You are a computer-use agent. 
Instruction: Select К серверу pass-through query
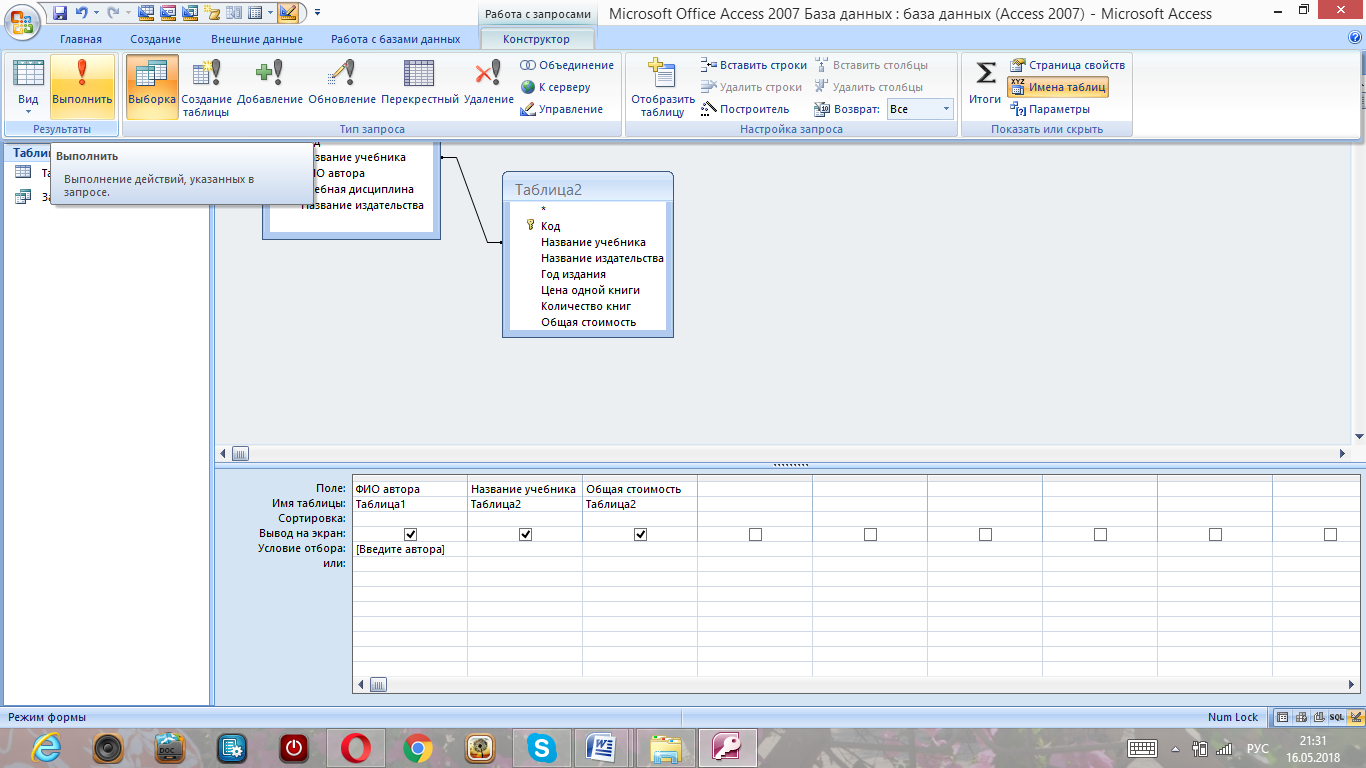point(556,87)
